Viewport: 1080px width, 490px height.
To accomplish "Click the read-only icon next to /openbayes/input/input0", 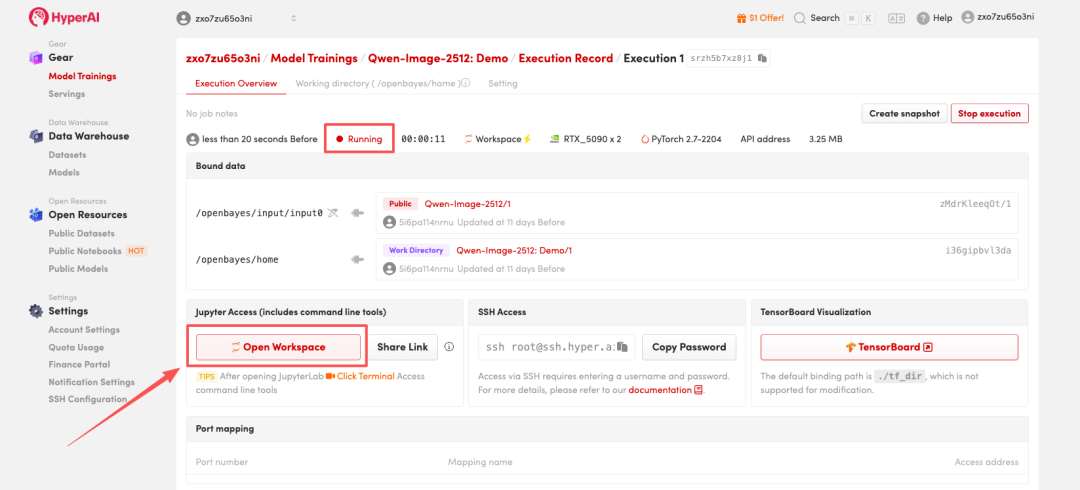I will pyautogui.click(x=333, y=213).
